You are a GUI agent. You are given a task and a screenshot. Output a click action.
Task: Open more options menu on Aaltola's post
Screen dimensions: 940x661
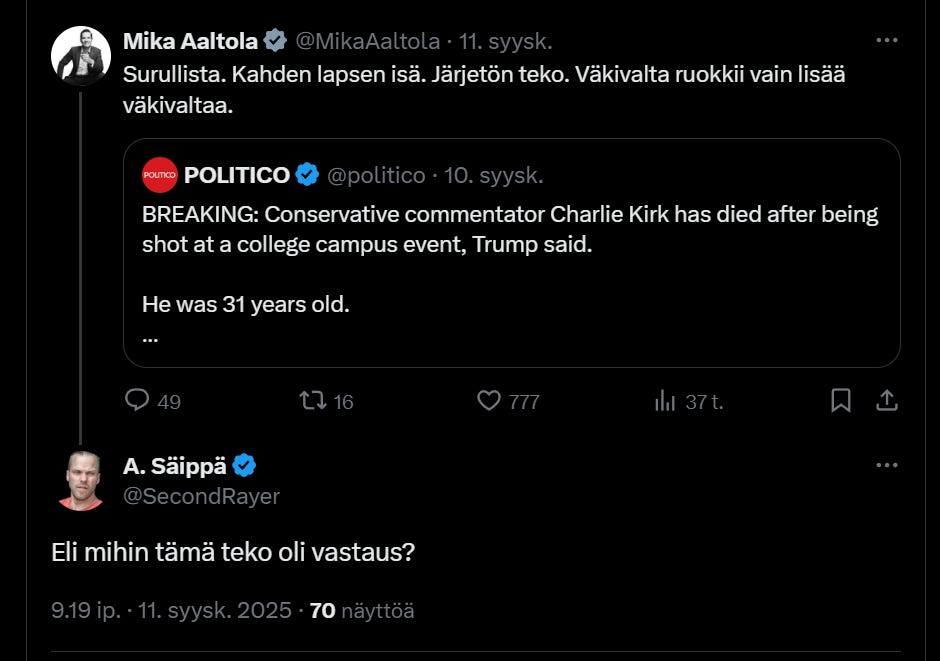[x=886, y=41]
